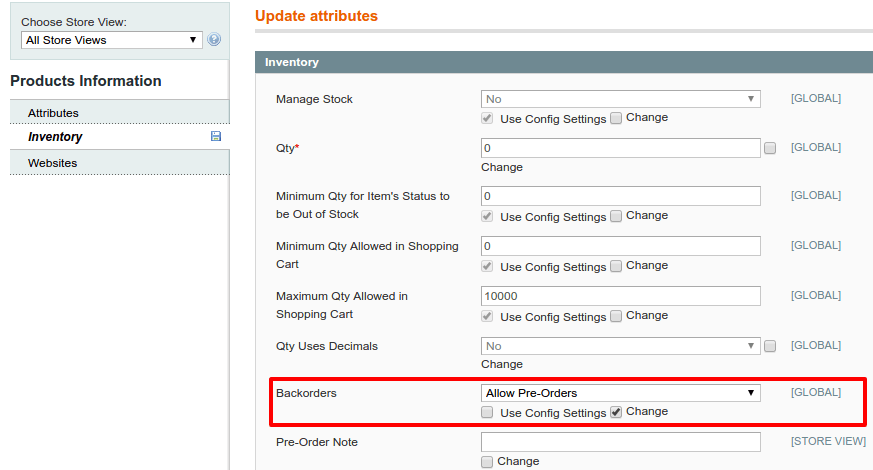
Task: Uncheck the Change checkbox for Backorders
Action: [616, 412]
